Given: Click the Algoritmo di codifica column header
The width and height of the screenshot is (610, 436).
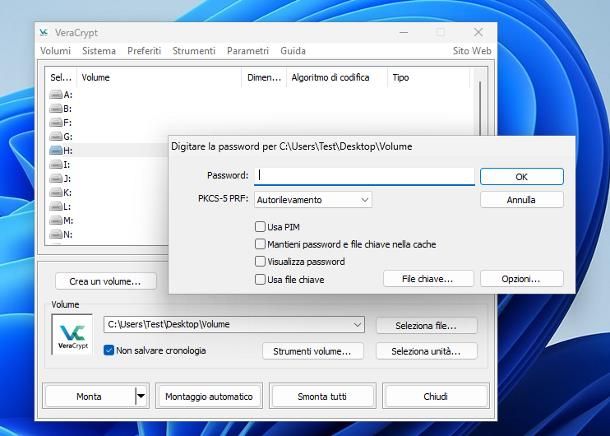Looking at the screenshot, I should [337, 77].
